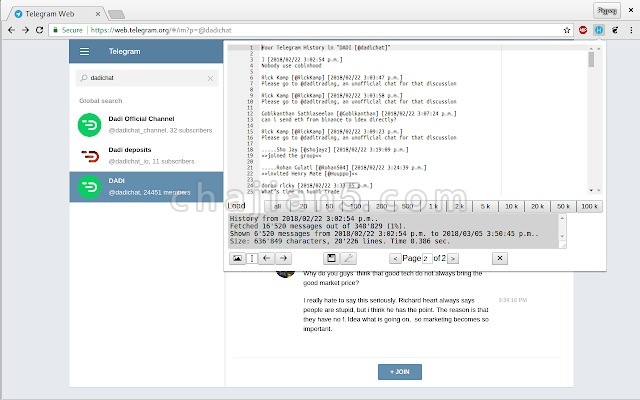Viewport: 640px width, 400px height.
Task: Click the brush/clear button in history popup
Action: [348, 258]
